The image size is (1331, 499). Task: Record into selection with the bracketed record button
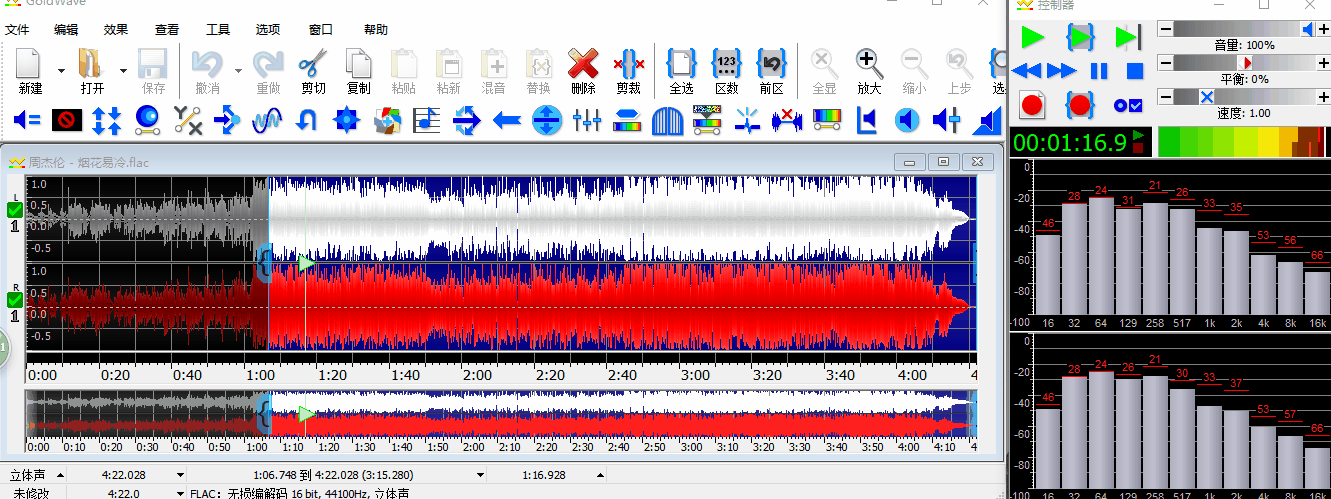click(1080, 104)
